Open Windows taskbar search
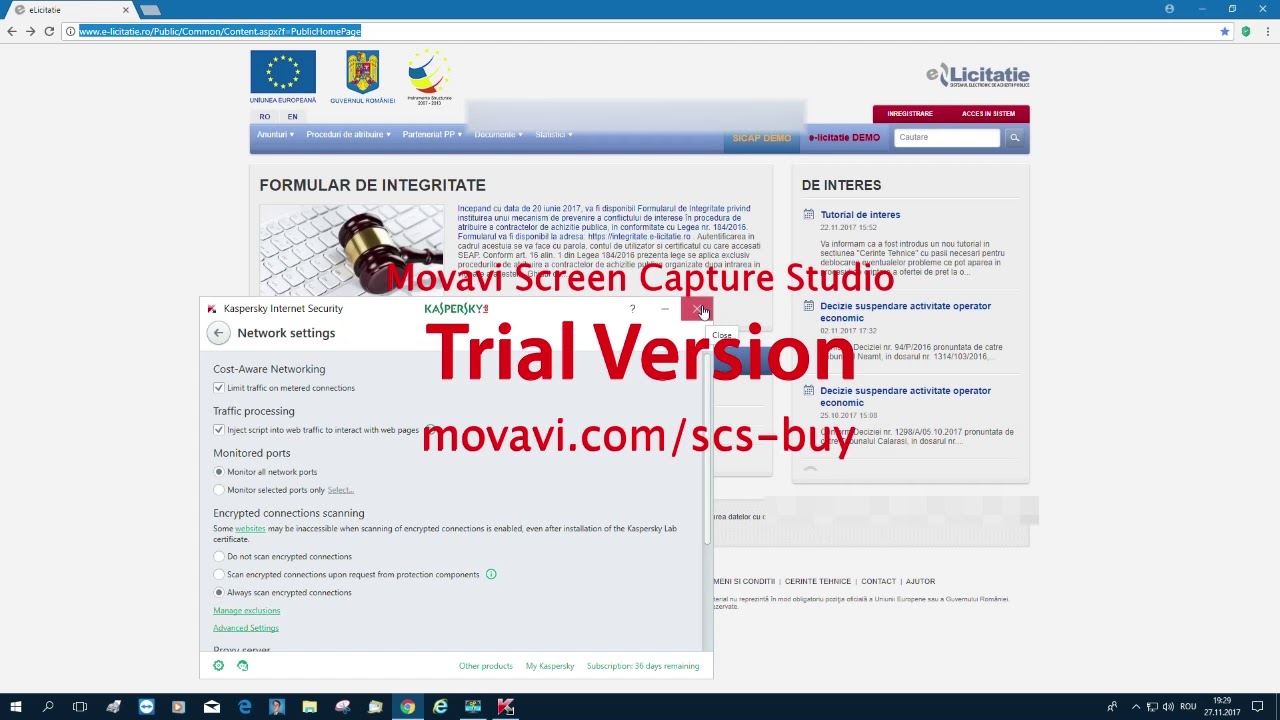The height and width of the screenshot is (720, 1280). (47, 707)
